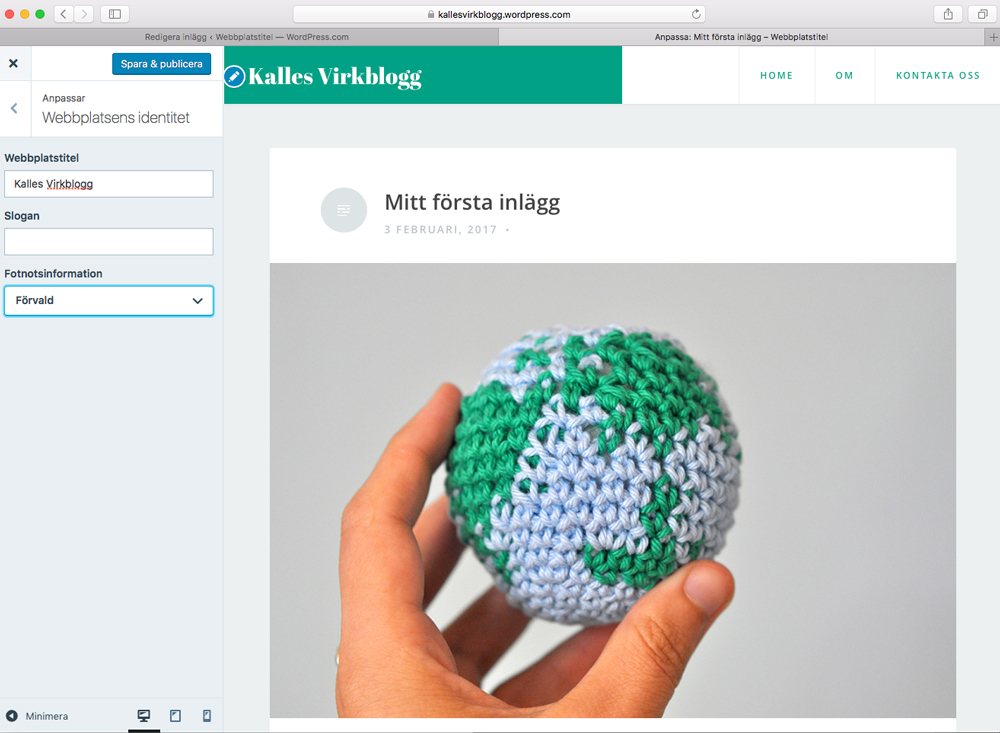This screenshot has width=1000, height=733.
Task: Click the post format icon beside Mitt första inlägg
Action: [x=344, y=210]
